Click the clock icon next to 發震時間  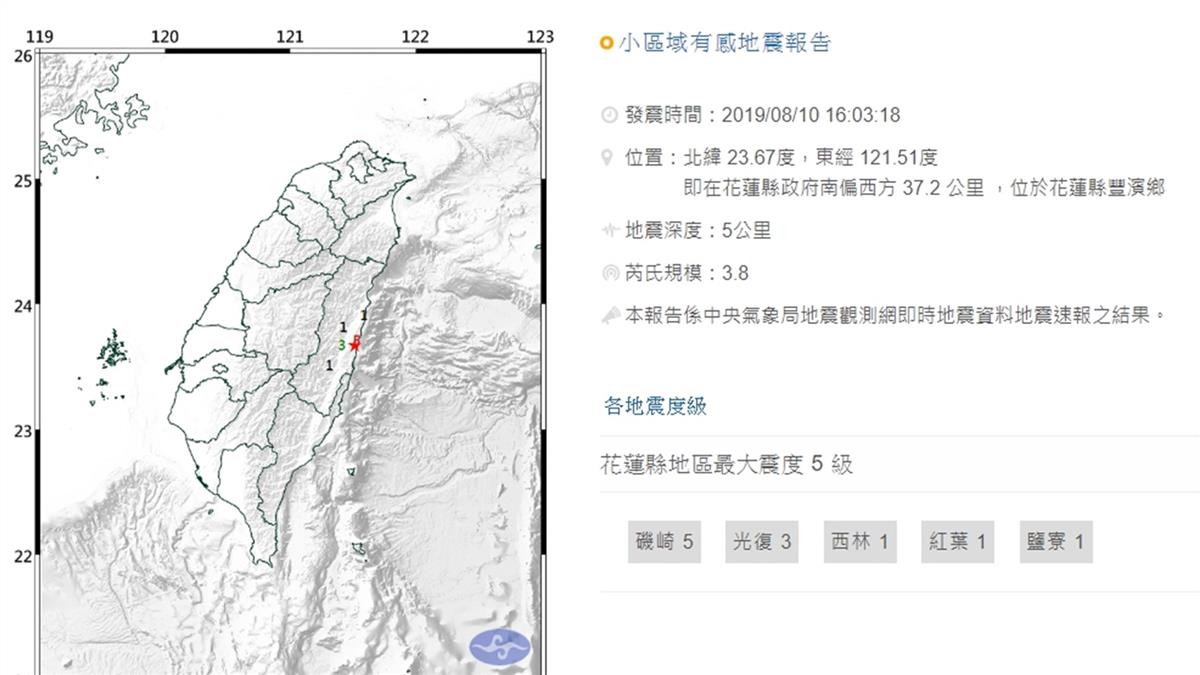tap(608, 115)
